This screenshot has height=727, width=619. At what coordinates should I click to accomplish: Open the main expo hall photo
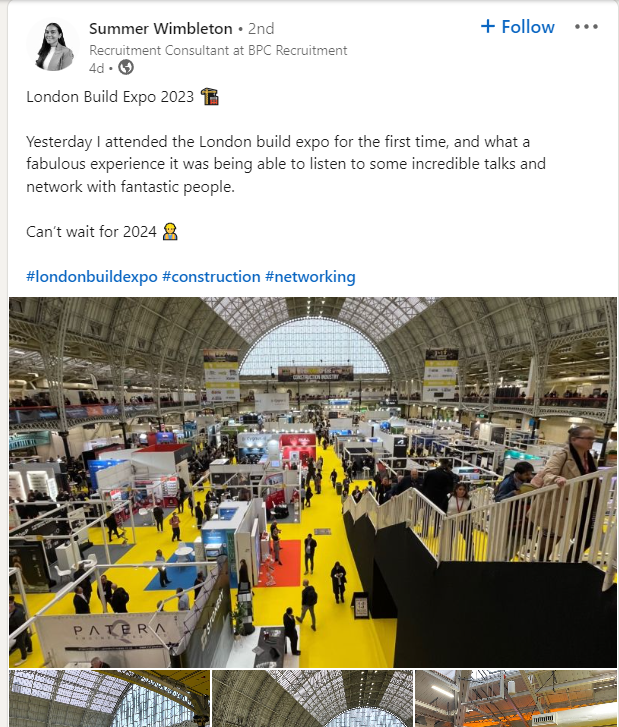tap(312, 482)
